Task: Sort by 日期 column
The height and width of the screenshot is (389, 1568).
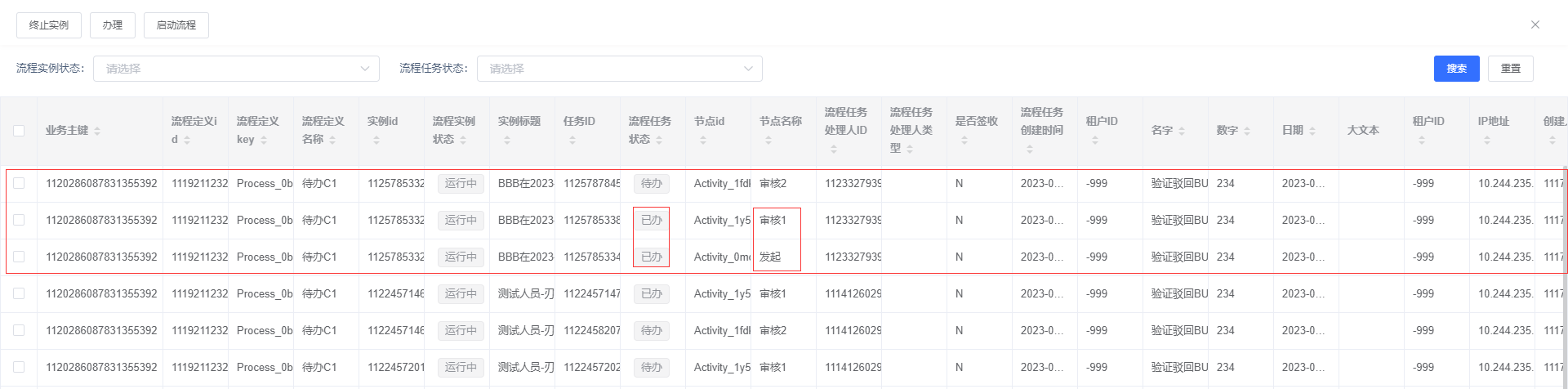Action: pyautogui.click(x=1312, y=131)
